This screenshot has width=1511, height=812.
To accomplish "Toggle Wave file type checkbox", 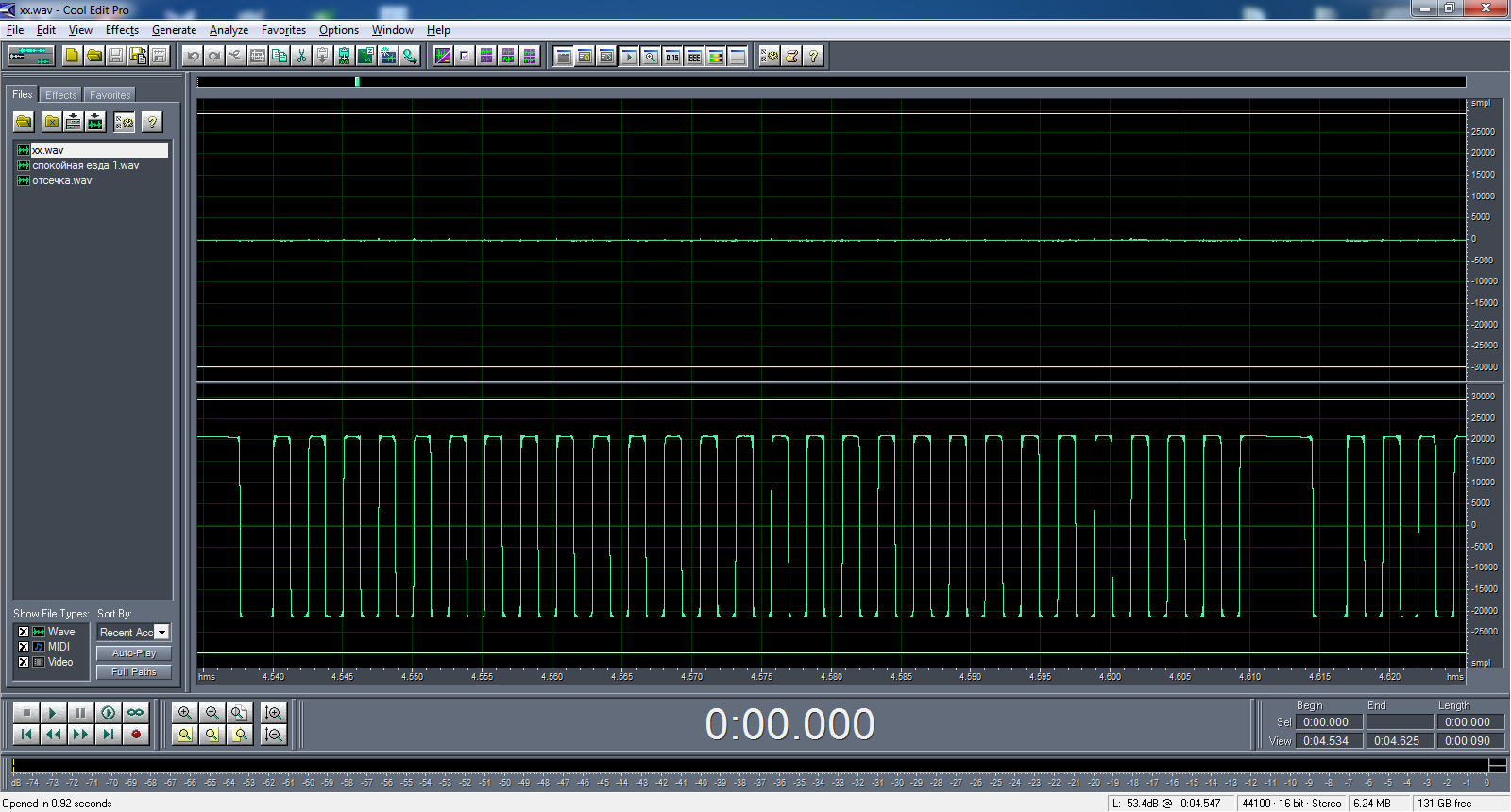I will (x=24, y=632).
